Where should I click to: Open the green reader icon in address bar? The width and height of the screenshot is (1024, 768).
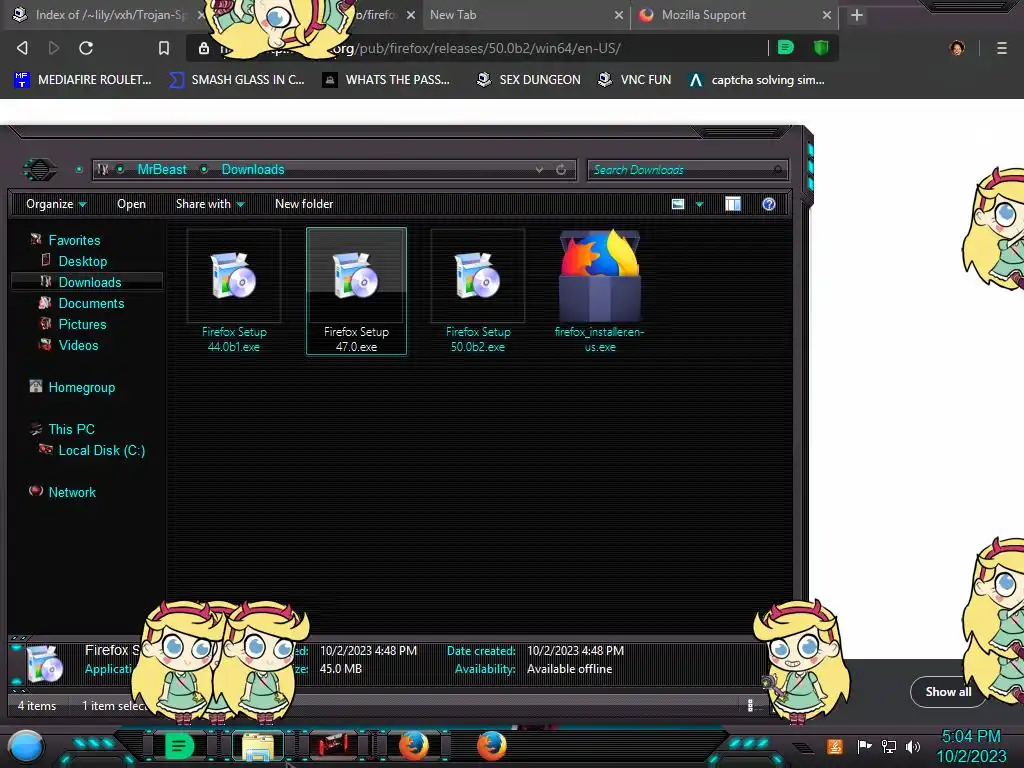pos(786,47)
